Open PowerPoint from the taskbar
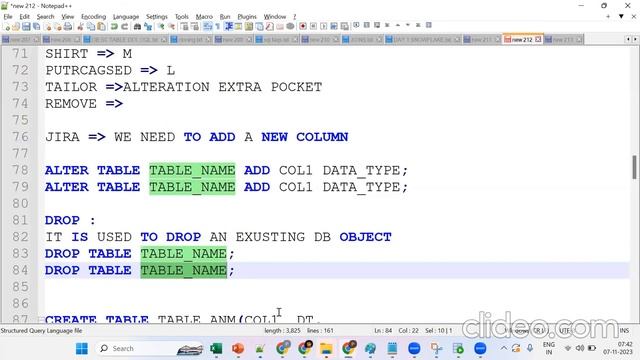 238,349
